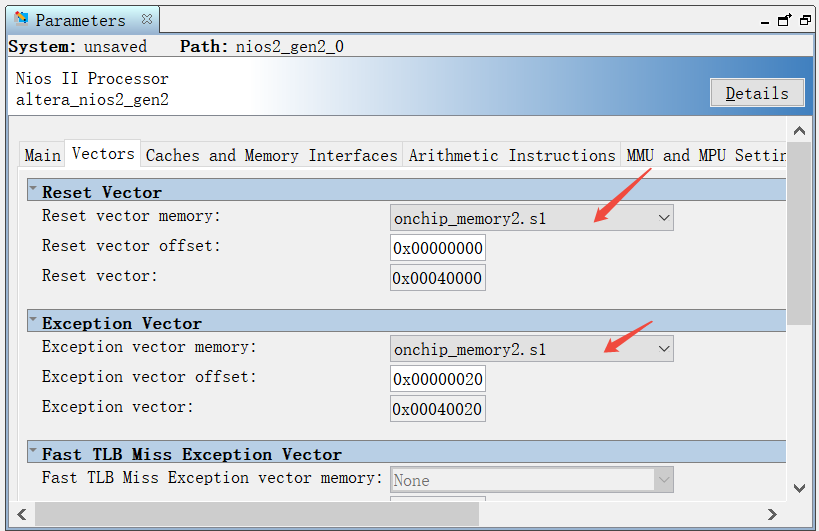This screenshot has height=531, width=819.
Task: Click the 'altera_nios2_gen2' component name
Action: tap(92, 99)
